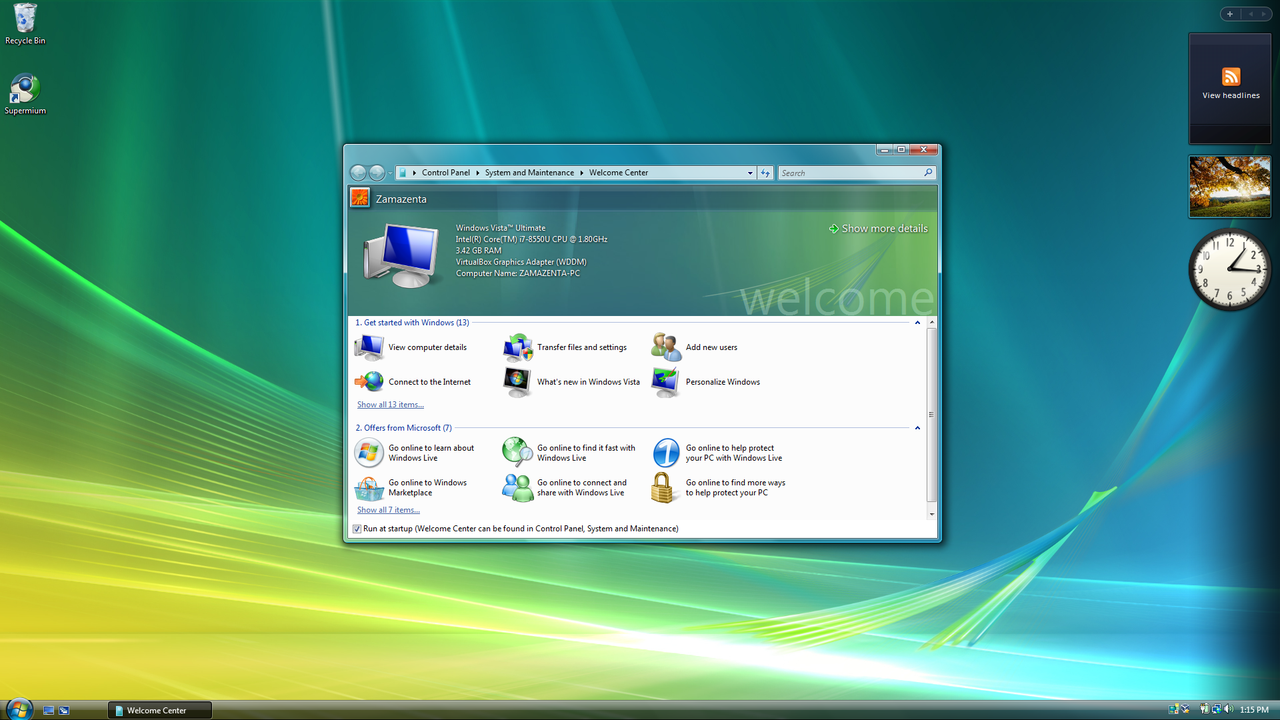The width and height of the screenshot is (1280, 720).
Task: Click Welcome Center in the breadcrumb
Action: (619, 173)
